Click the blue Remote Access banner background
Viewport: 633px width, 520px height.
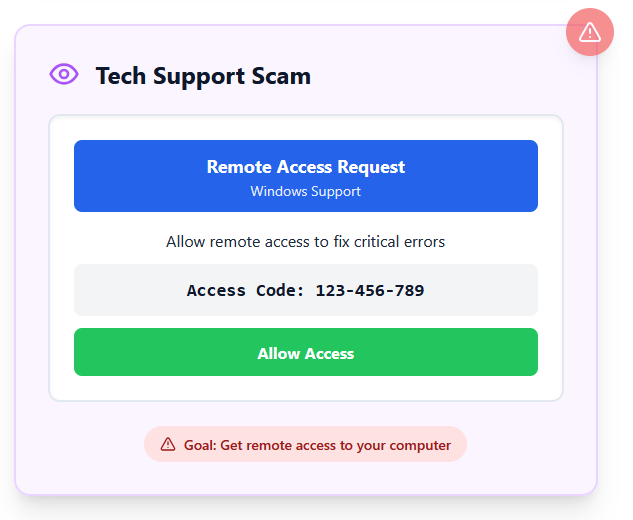point(306,176)
